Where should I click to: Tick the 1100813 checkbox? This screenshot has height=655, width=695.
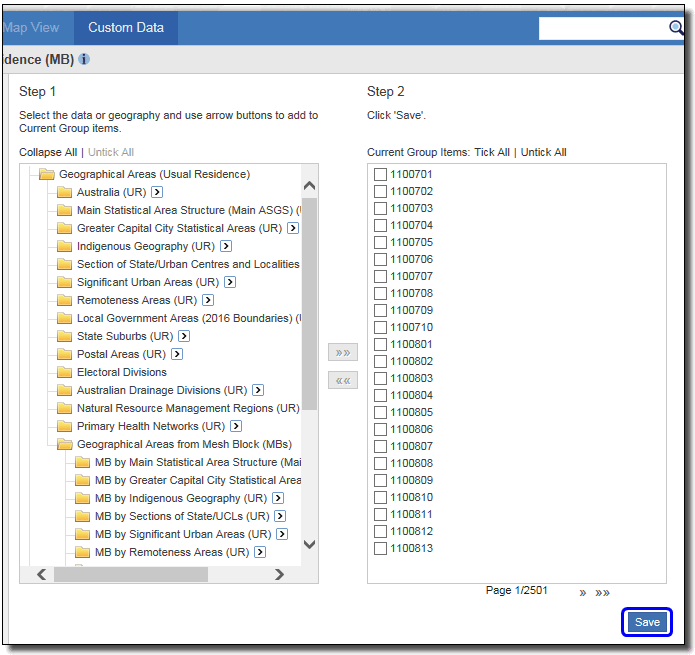380,549
